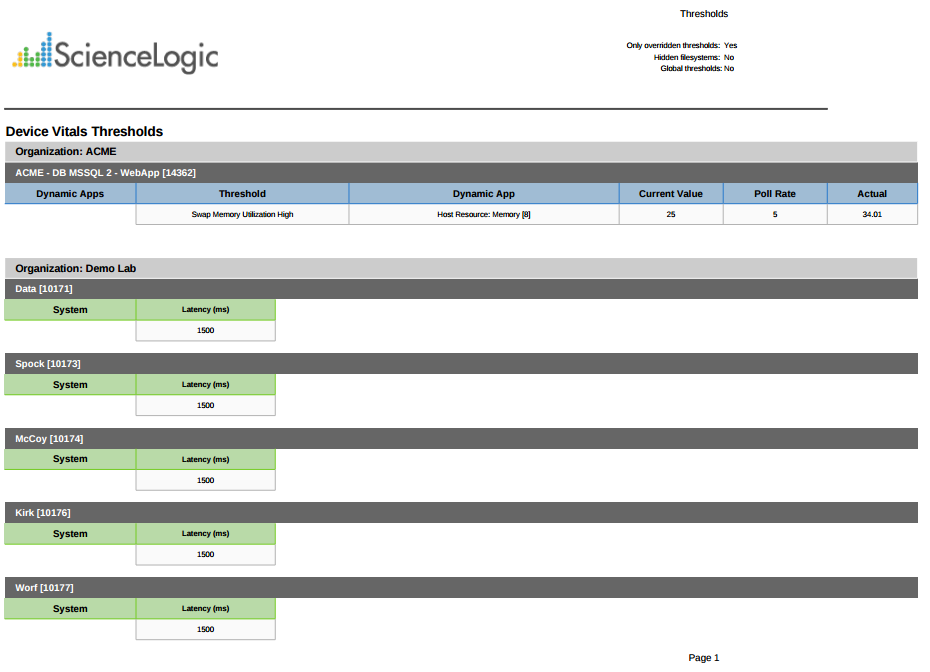Screen dimensions: 930x672
Task: Click the Worf [10177] device header
Action: point(44,588)
